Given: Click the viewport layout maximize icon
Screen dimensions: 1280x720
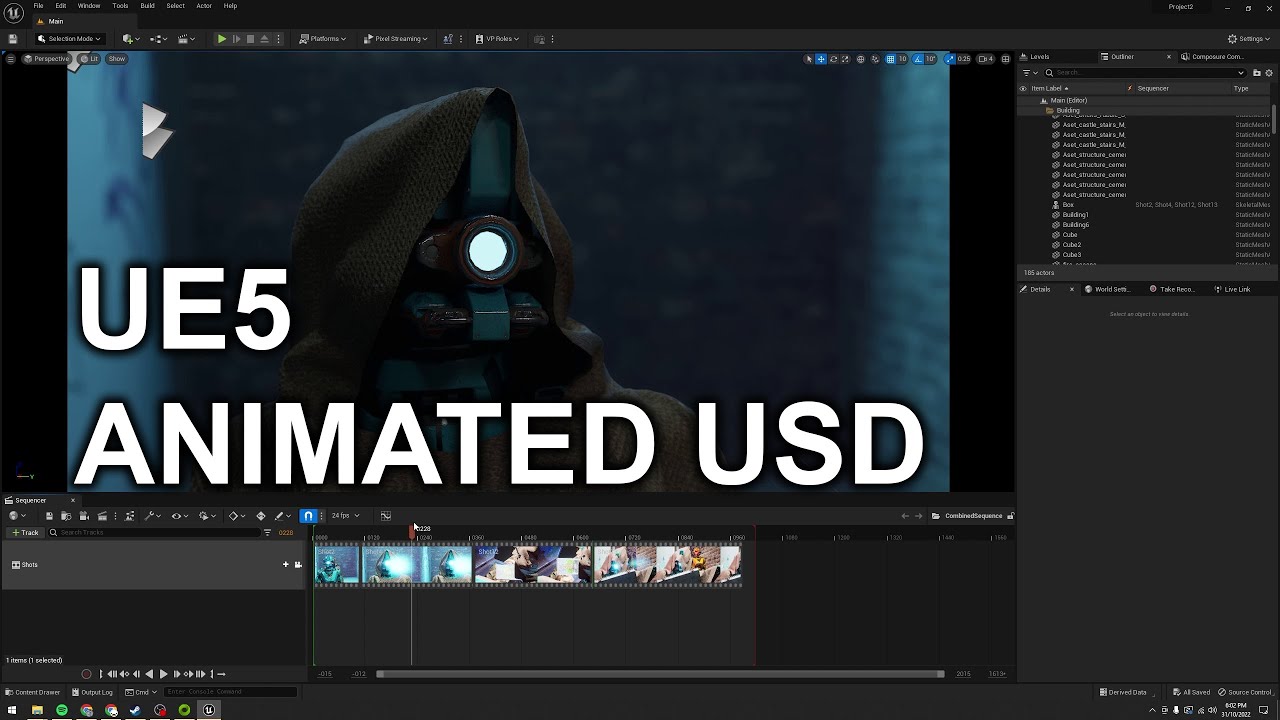Looking at the screenshot, I should click(1006, 59).
